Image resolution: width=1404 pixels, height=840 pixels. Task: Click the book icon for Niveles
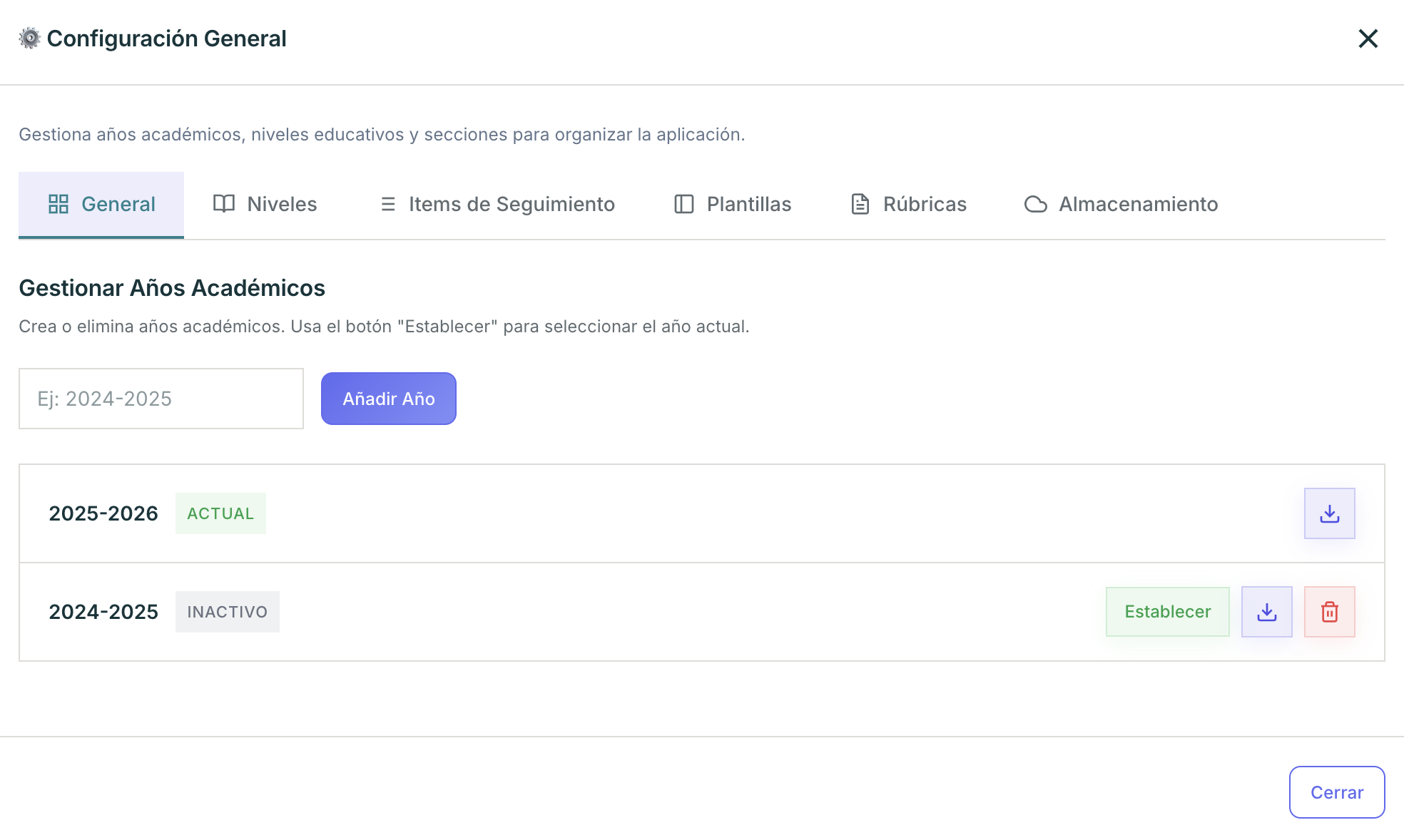pos(224,204)
